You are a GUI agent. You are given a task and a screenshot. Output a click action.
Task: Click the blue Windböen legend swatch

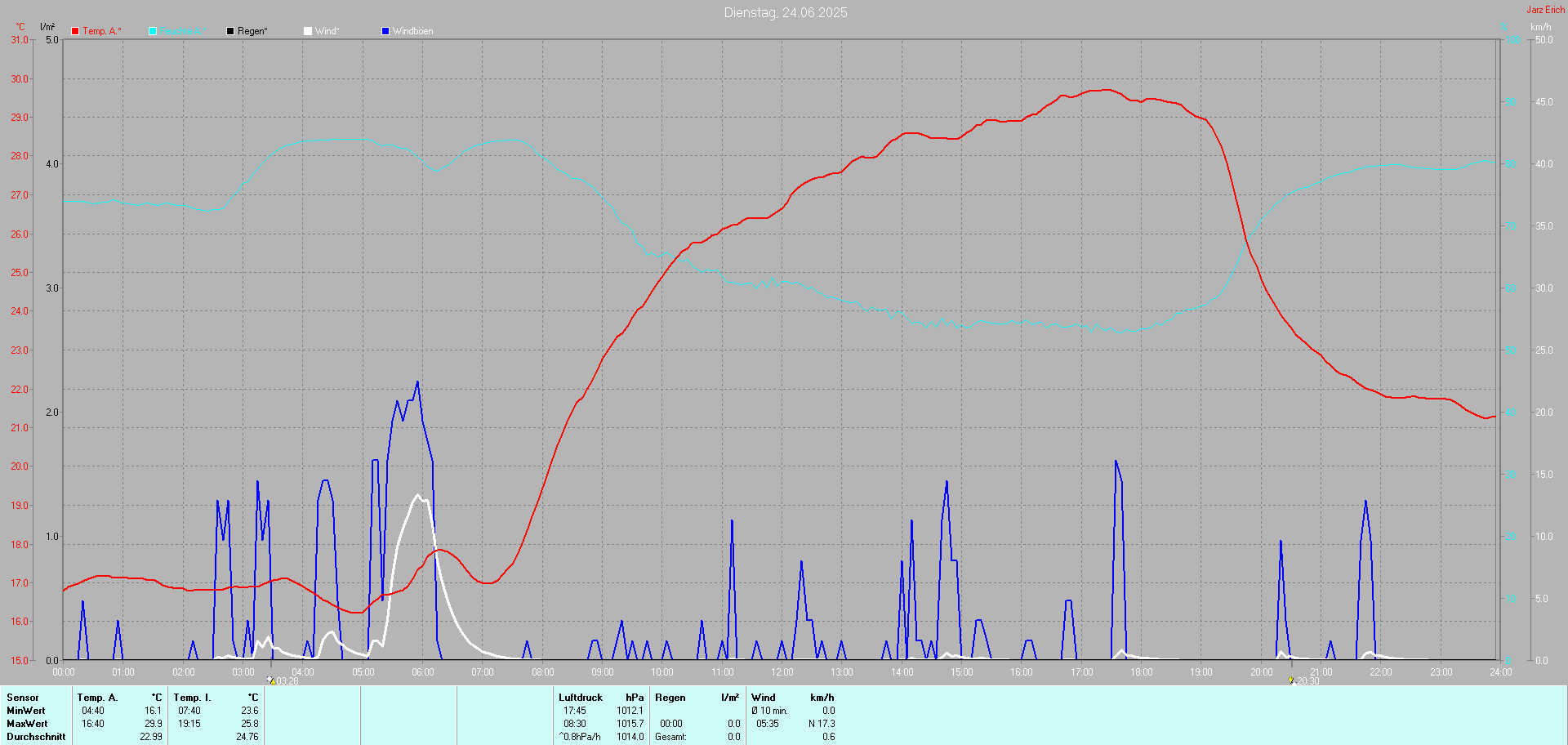click(385, 31)
